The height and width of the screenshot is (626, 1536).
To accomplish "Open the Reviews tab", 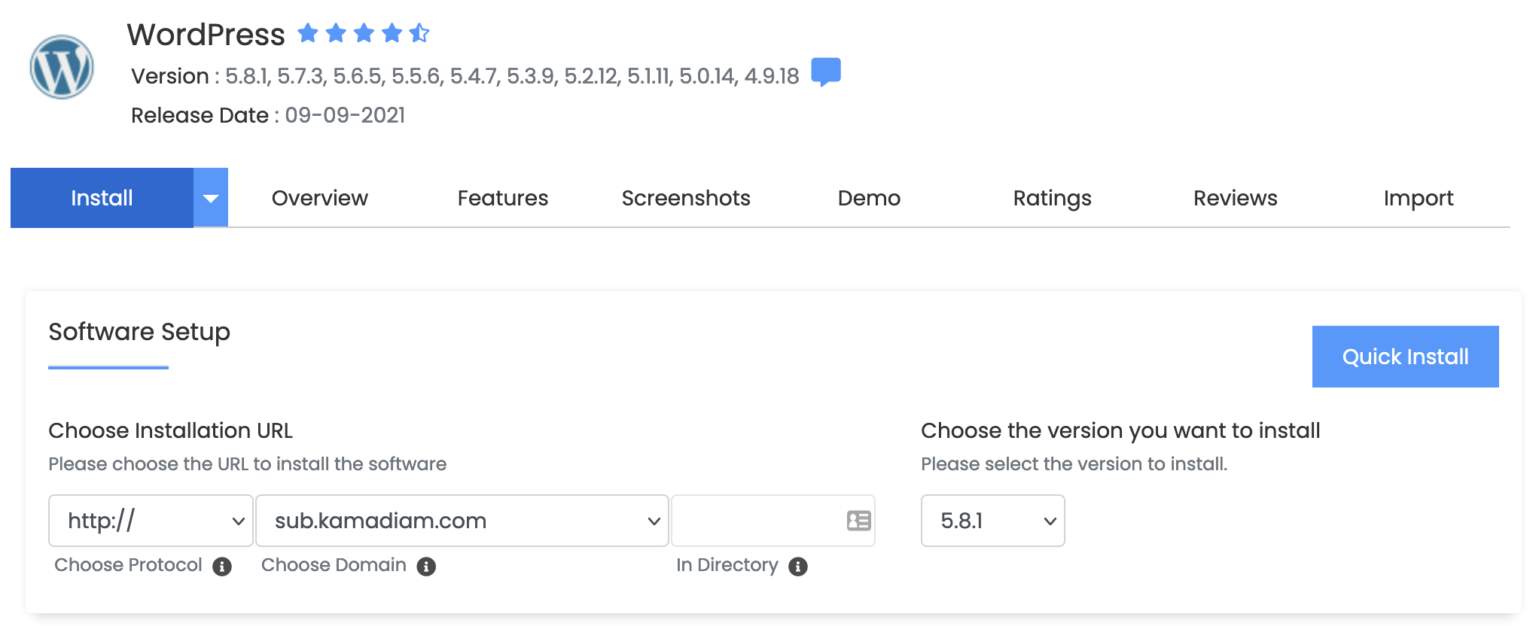I will 1235,198.
